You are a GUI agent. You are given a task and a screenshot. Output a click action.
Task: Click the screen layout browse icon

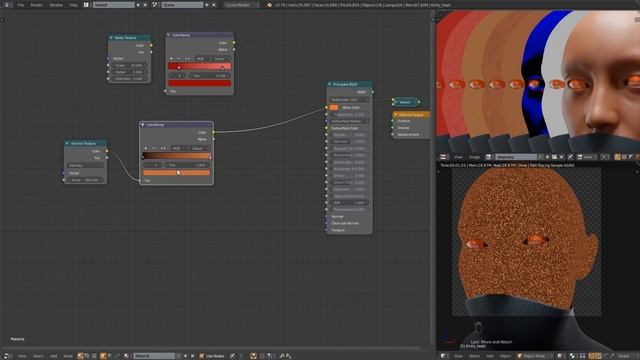(x=86, y=5)
